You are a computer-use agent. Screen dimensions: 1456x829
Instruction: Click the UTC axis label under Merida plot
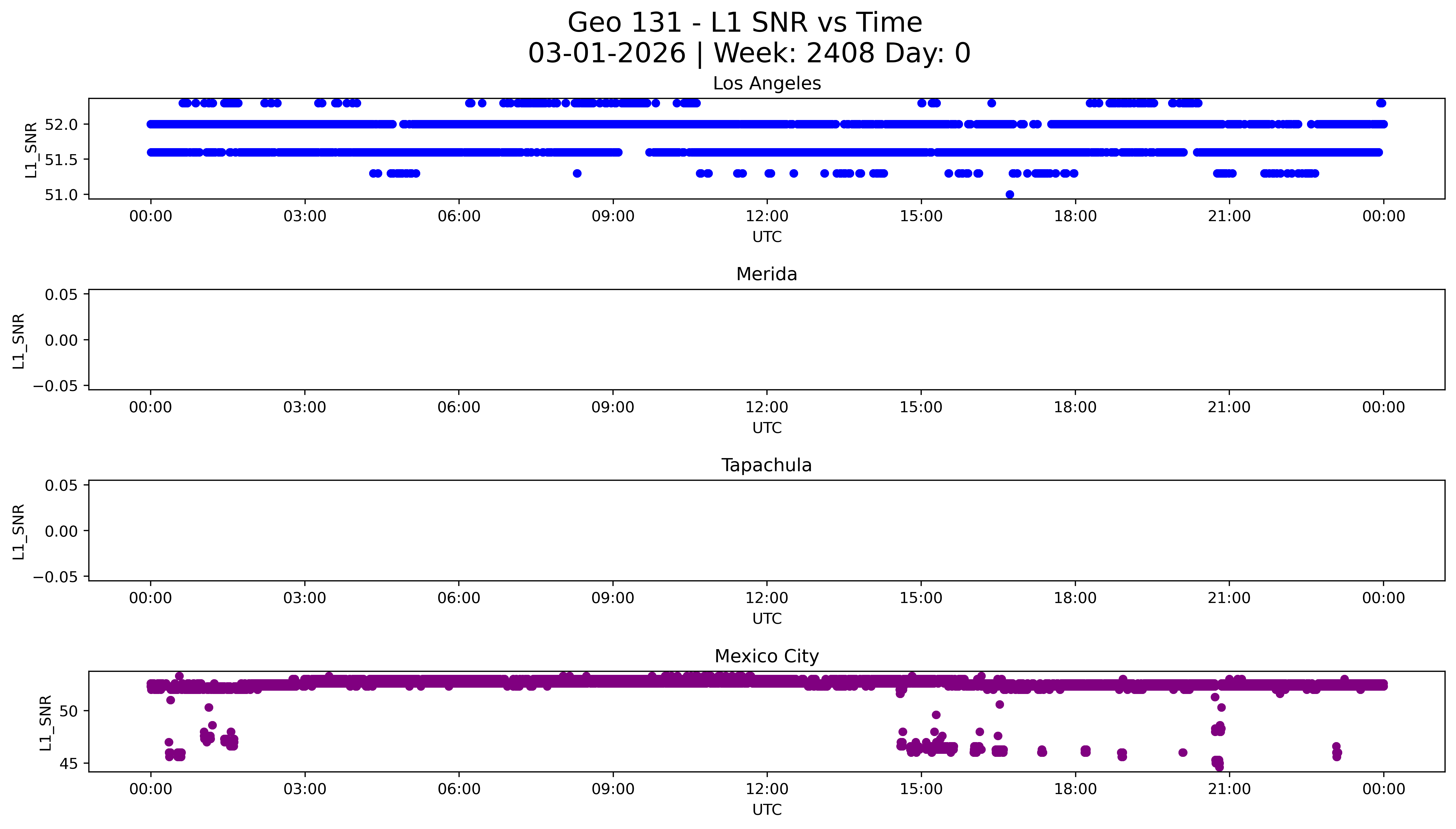click(x=767, y=427)
